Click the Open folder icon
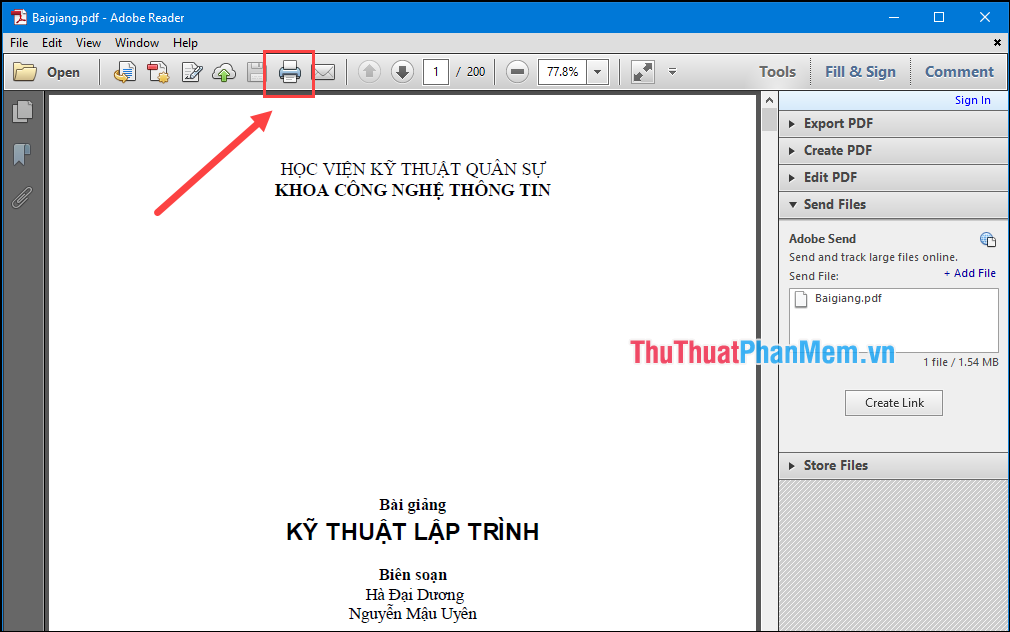The image size is (1010, 632). point(24,72)
